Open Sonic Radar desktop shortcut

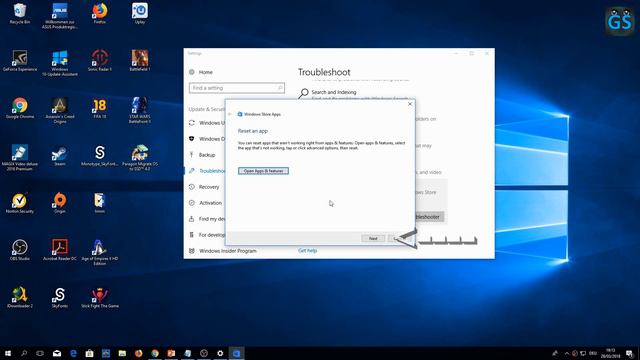pos(100,61)
